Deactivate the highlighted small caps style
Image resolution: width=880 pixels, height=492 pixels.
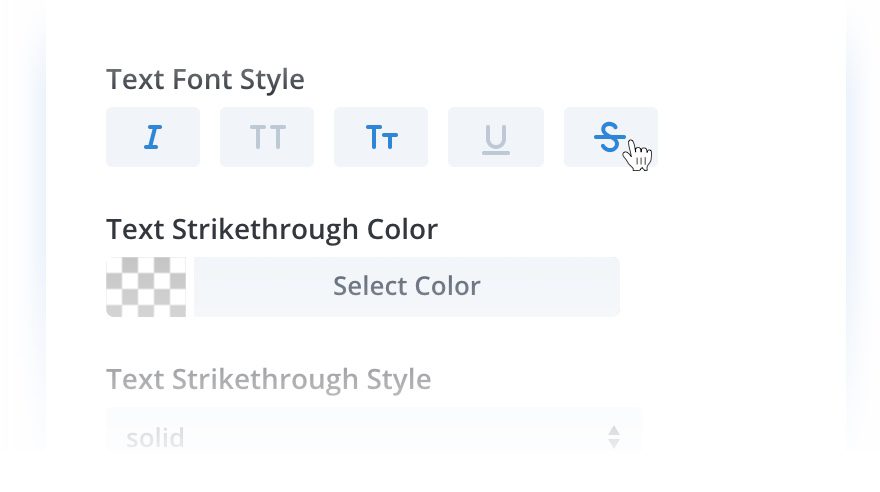(381, 137)
